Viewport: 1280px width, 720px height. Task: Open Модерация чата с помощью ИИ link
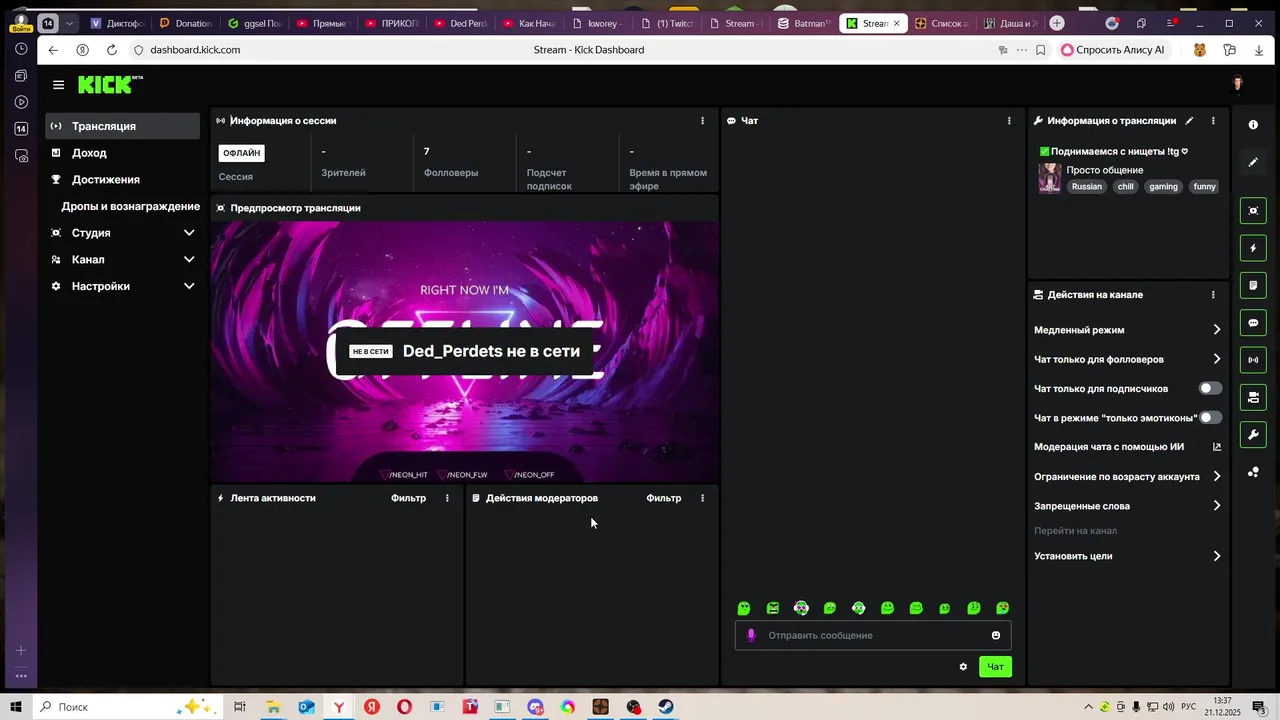[1128, 447]
